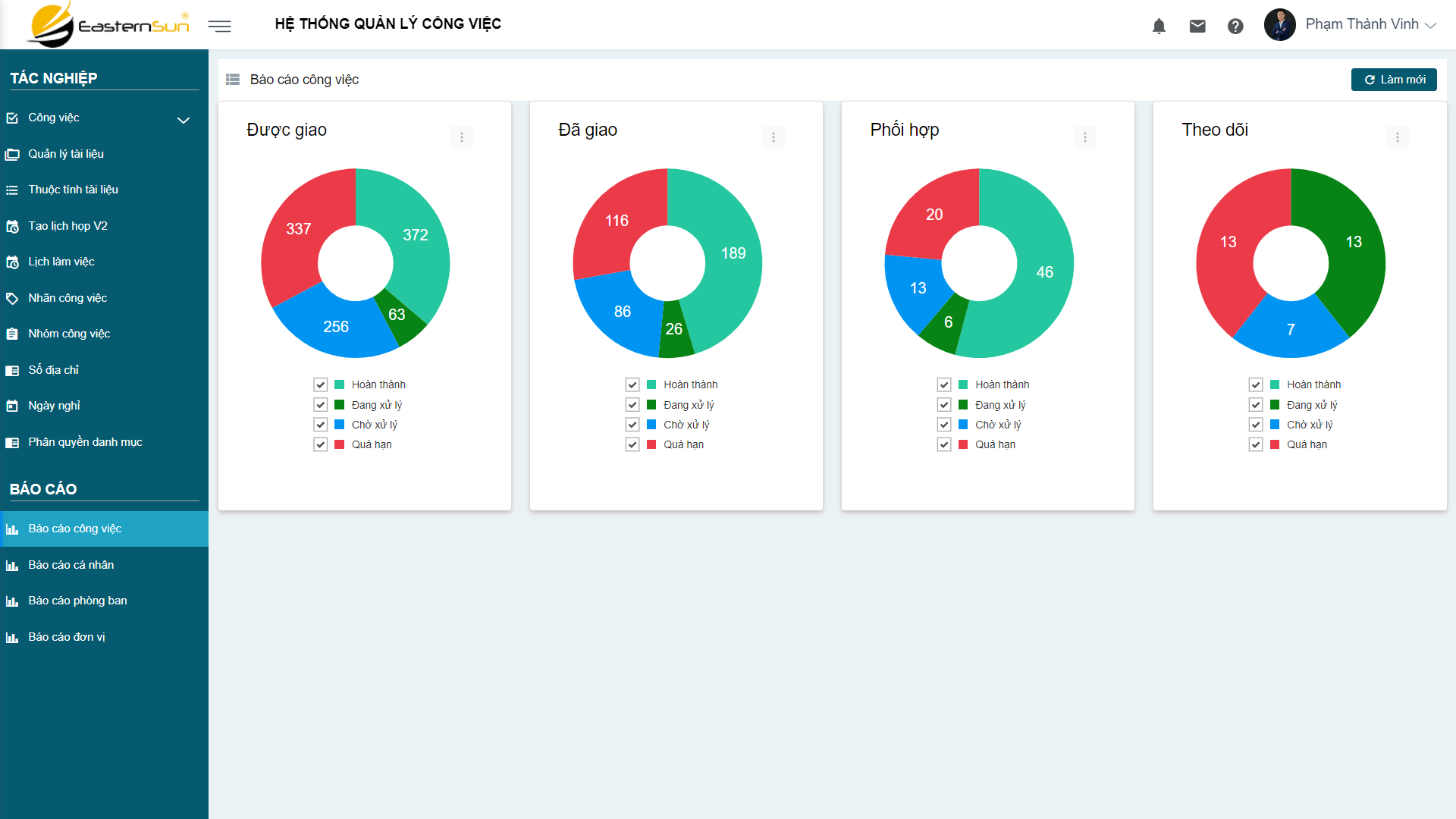Click the help question mark icon

(x=1235, y=27)
